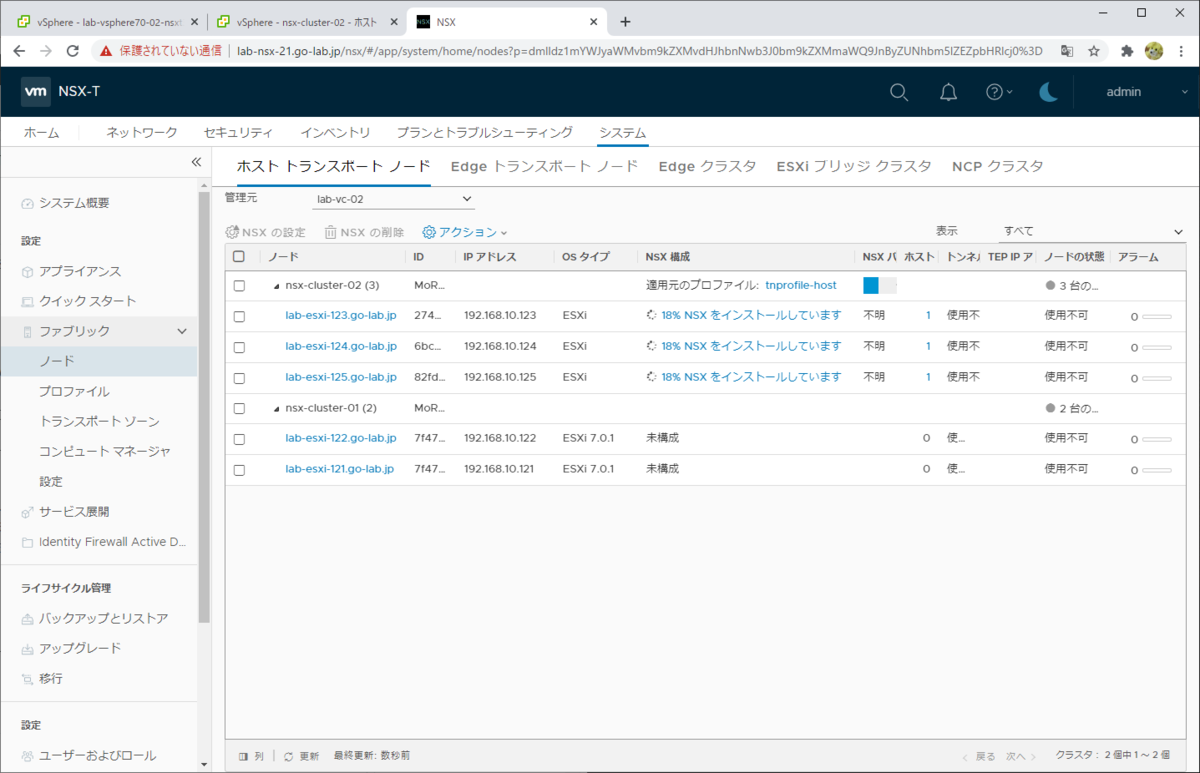This screenshot has height=773, width=1200.
Task: Sort by the IP アドレス column header
Action: 490,257
